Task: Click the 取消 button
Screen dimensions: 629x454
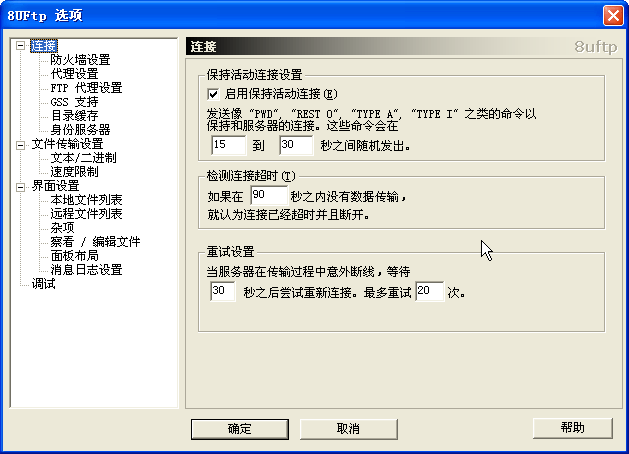Action: coord(349,429)
